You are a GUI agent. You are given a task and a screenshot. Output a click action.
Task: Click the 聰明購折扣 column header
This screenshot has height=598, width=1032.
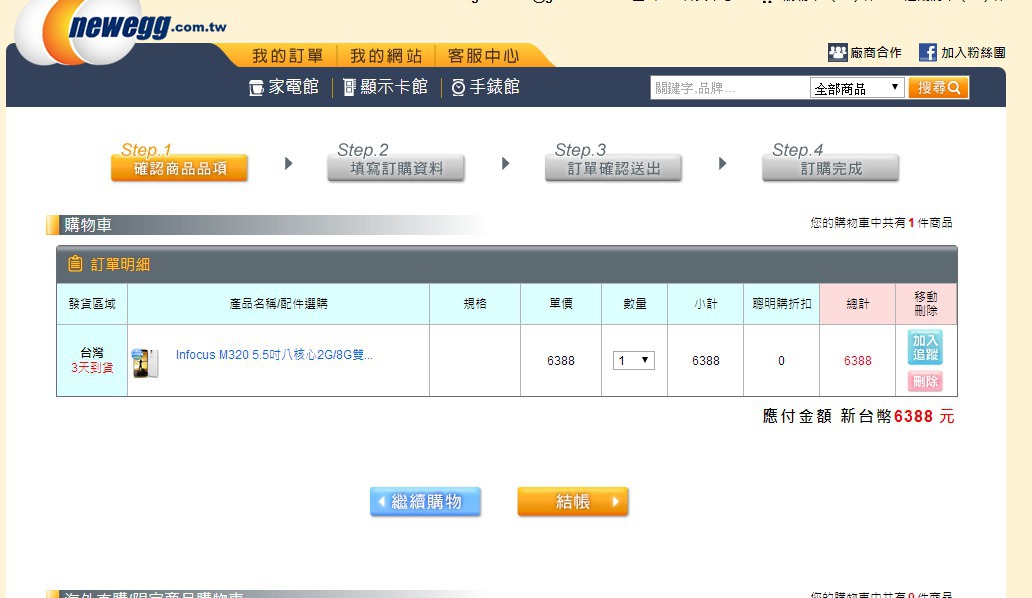[781, 304]
